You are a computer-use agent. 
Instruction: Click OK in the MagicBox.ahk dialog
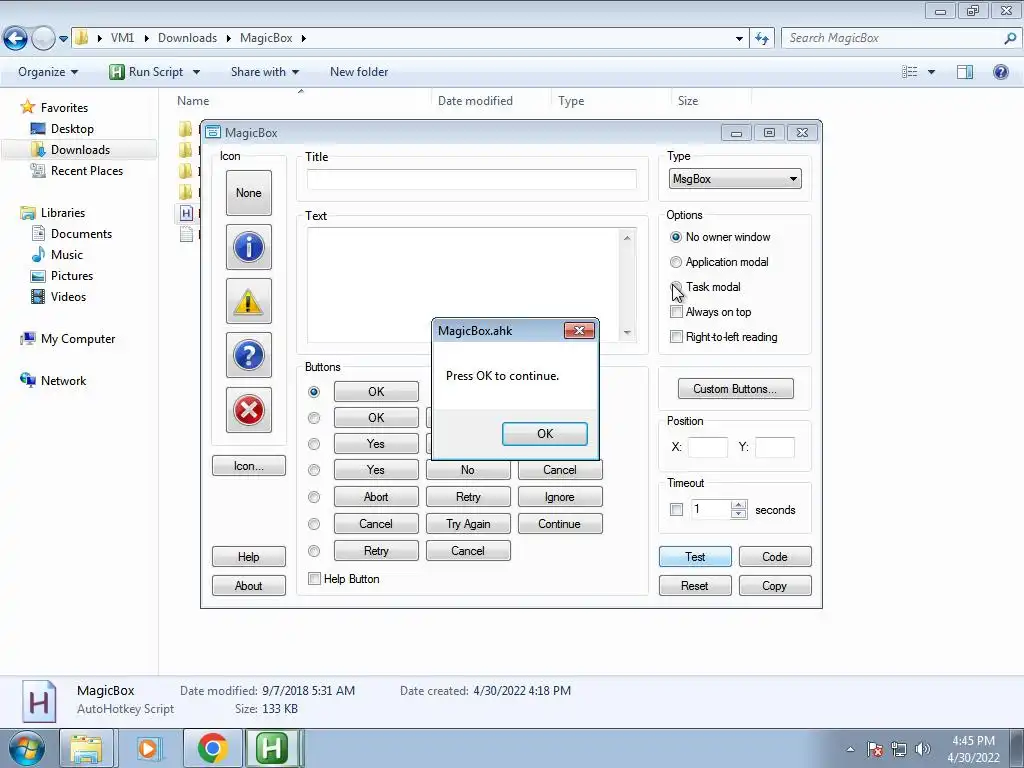point(545,434)
